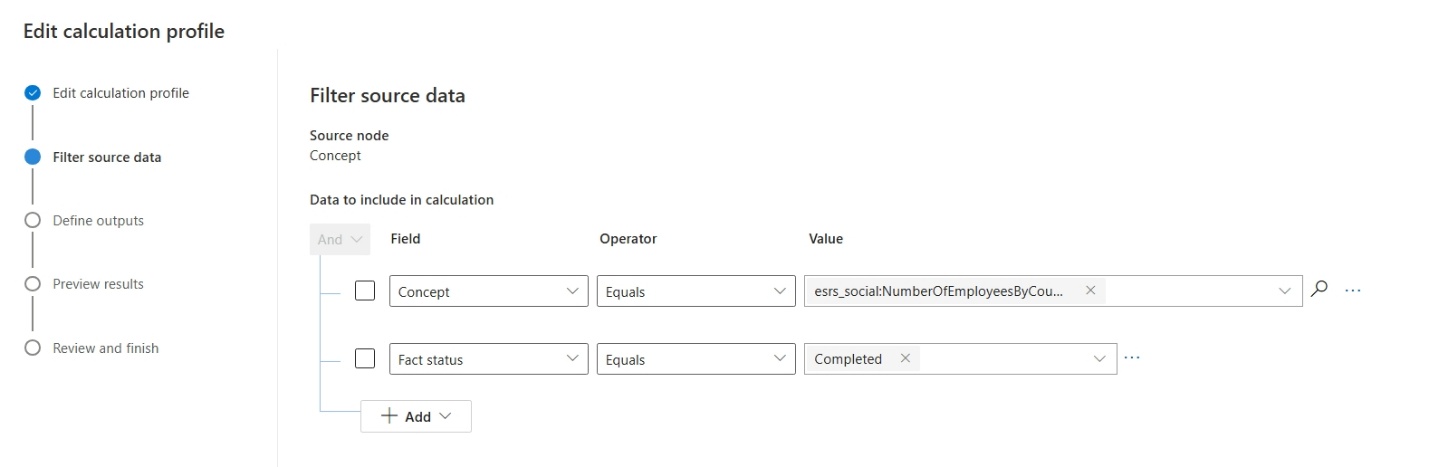Viewport: 1429px width, 467px height.
Task: Go to the Edit calculation profile step
Action: pos(121,93)
